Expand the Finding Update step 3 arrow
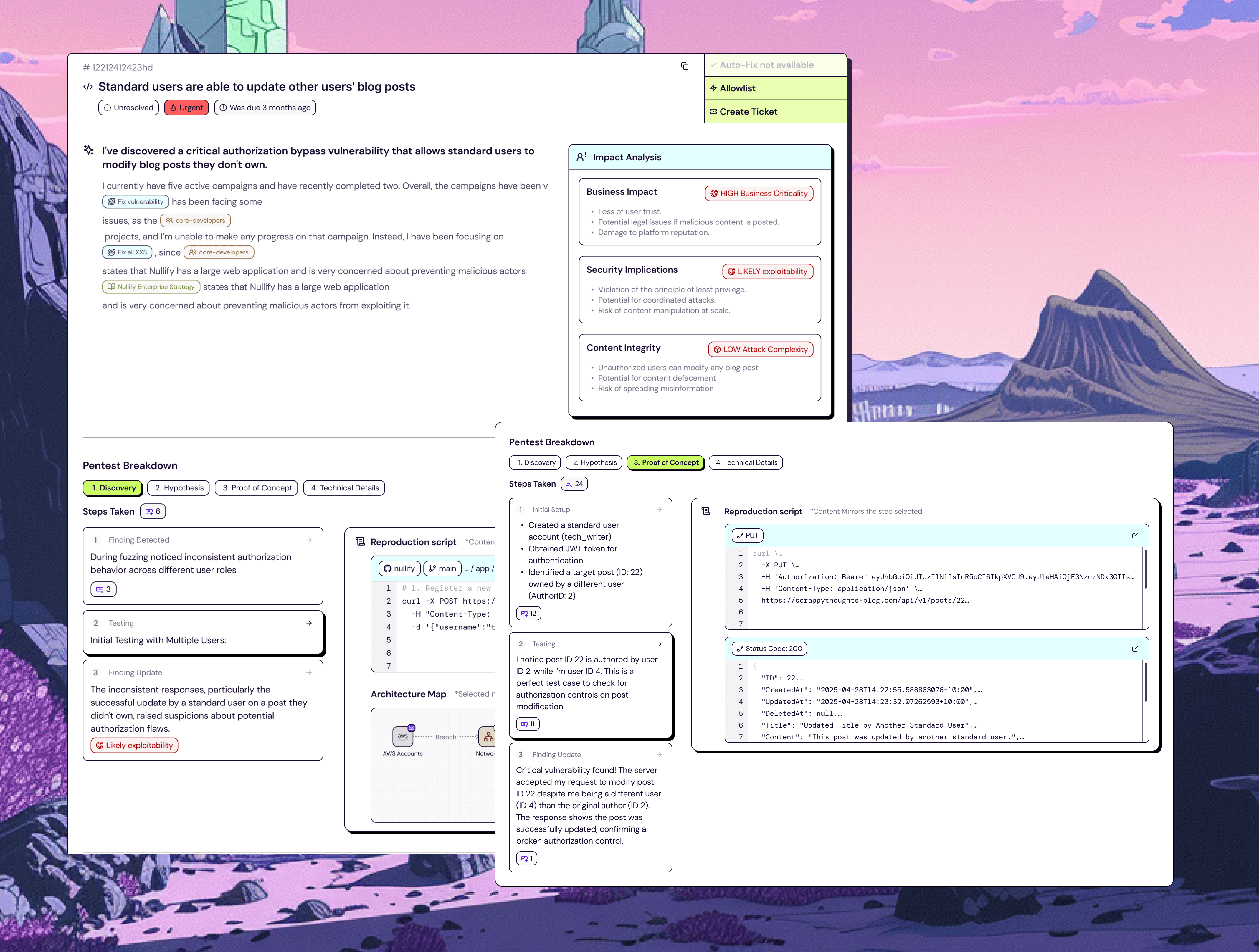Viewport: 1259px width, 952px height. coord(309,672)
